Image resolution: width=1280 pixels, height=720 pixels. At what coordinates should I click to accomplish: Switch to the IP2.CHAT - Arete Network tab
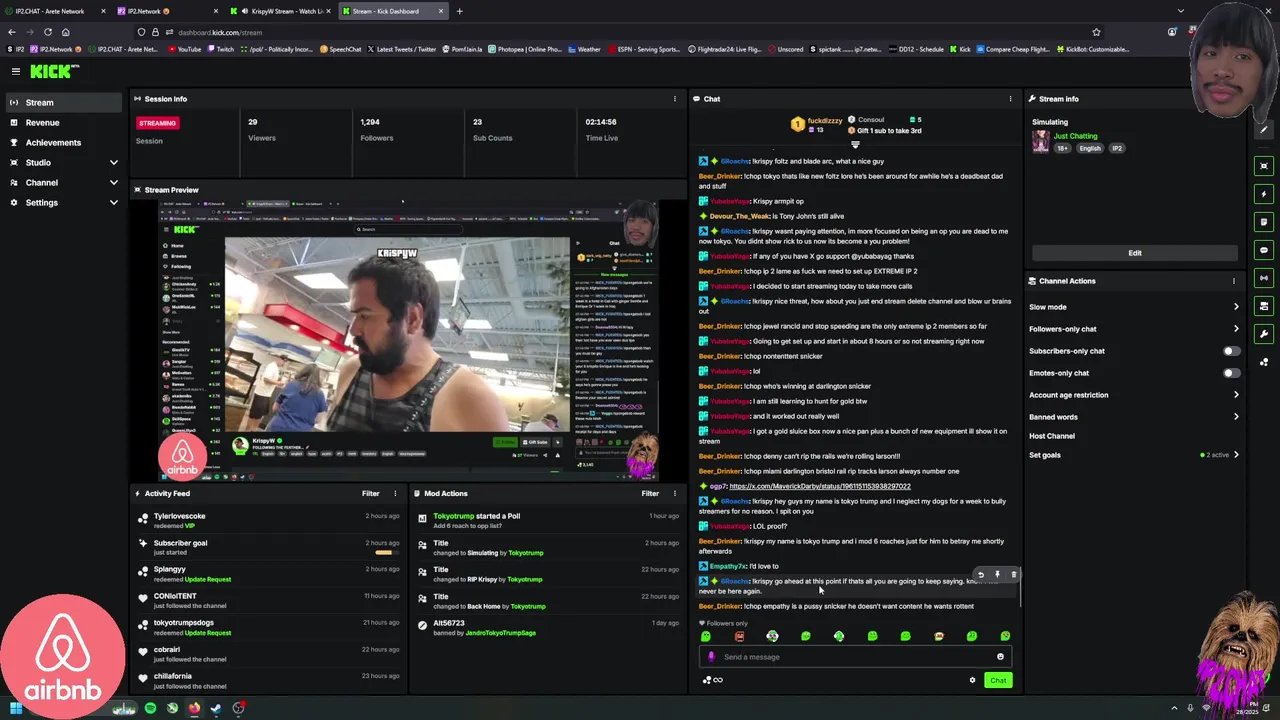(x=56, y=11)
